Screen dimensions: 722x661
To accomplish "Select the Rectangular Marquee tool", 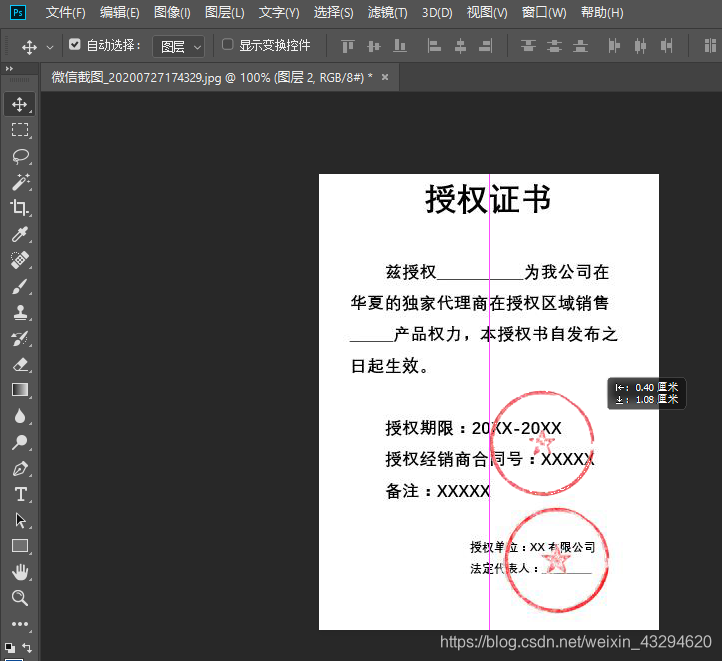I will [x=19, y=130].
